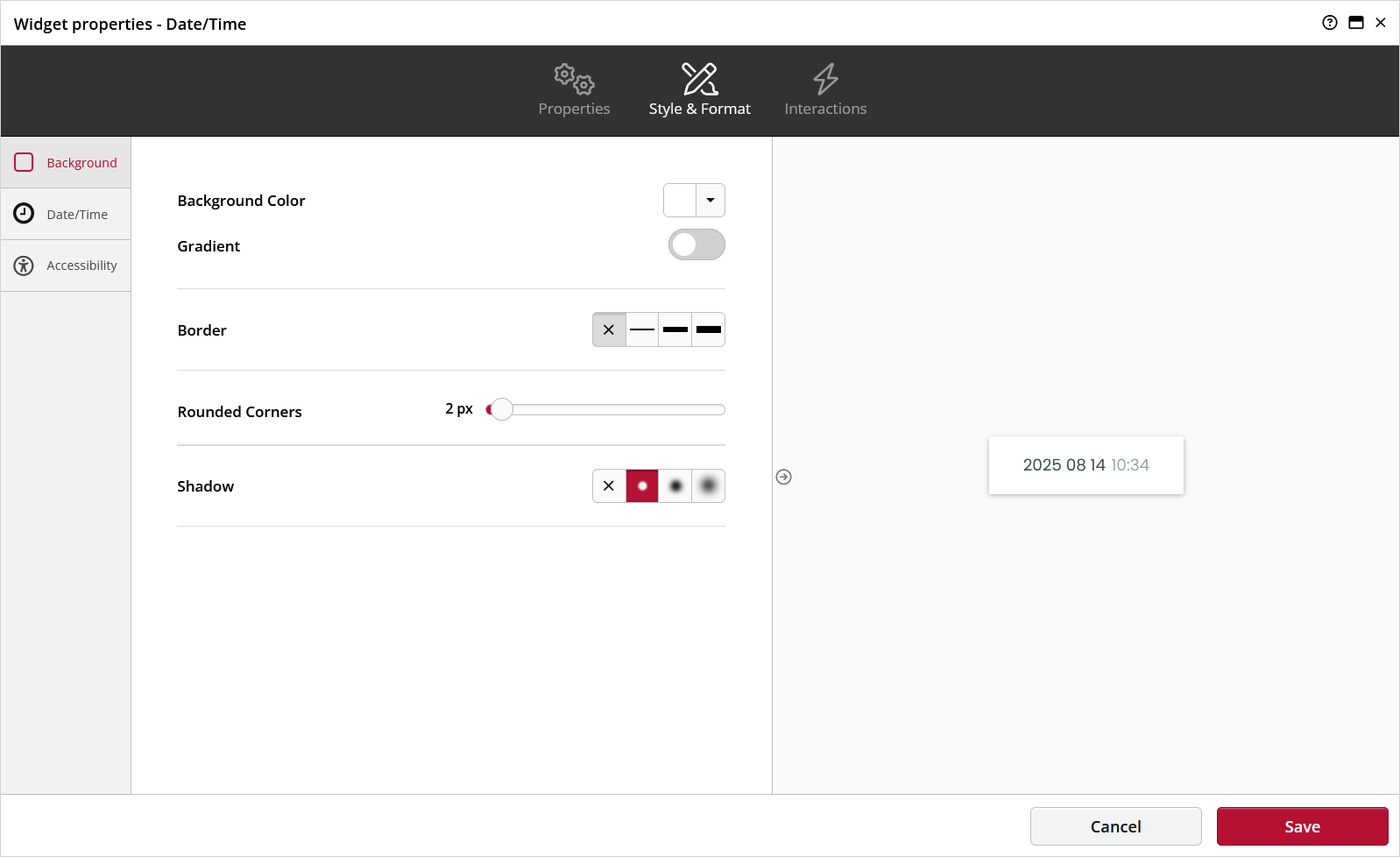Image resolution: width=1400 pixels, height=857 pixels.
Task: Click the Rounded Corners slider handle
Action: [x=501, y=409]
